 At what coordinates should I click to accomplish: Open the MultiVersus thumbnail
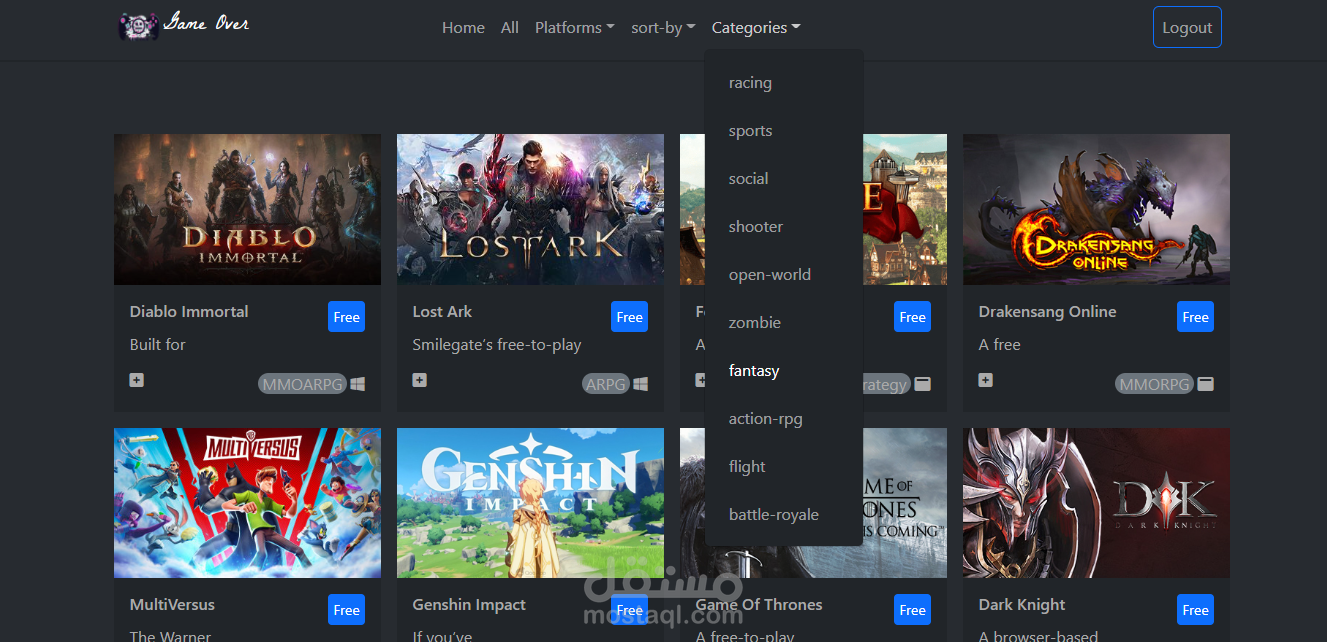point(247,503)
